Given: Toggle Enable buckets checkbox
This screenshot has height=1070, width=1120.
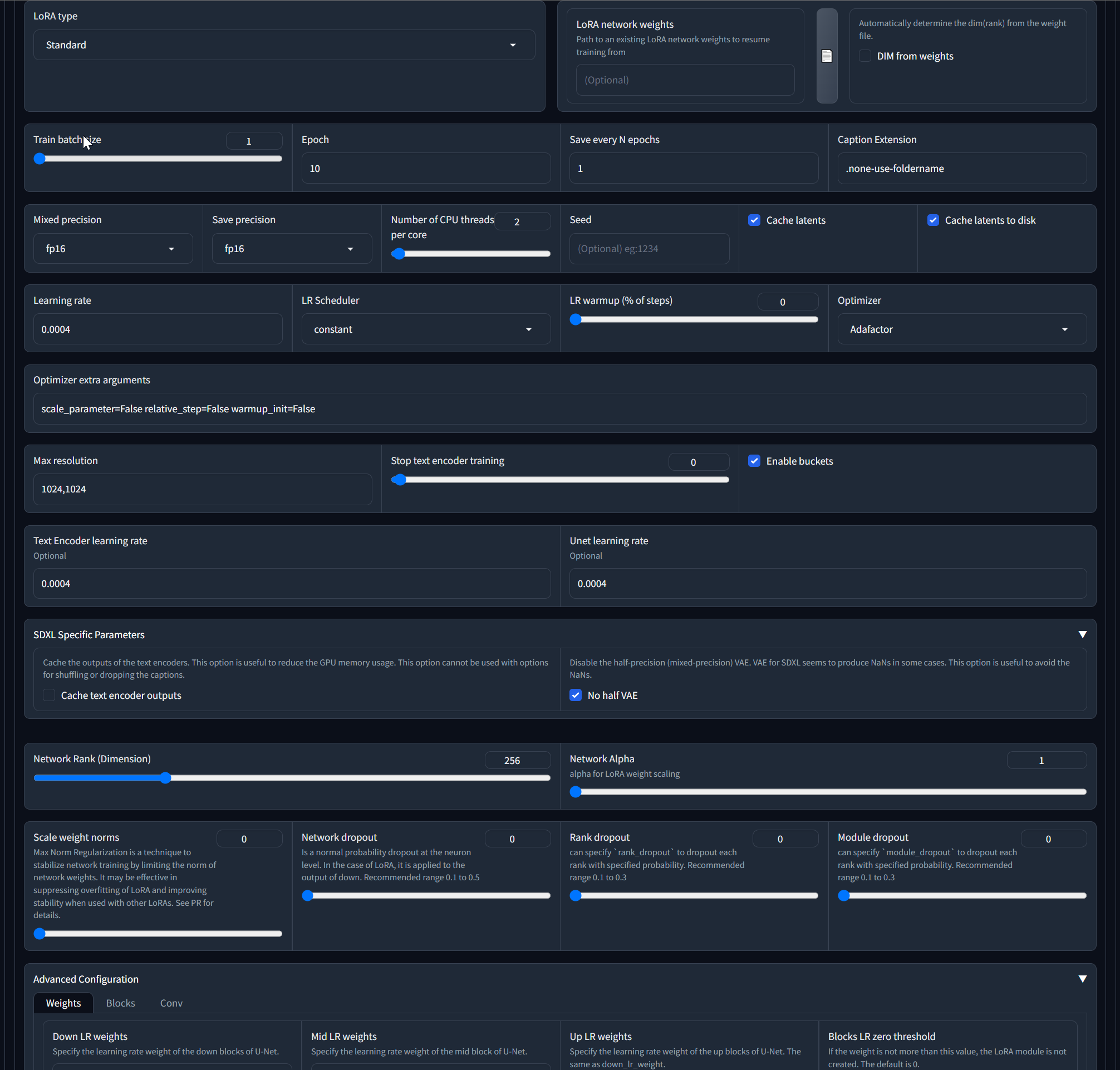Looking at the screenshot, I should click(x=754, y=461).
